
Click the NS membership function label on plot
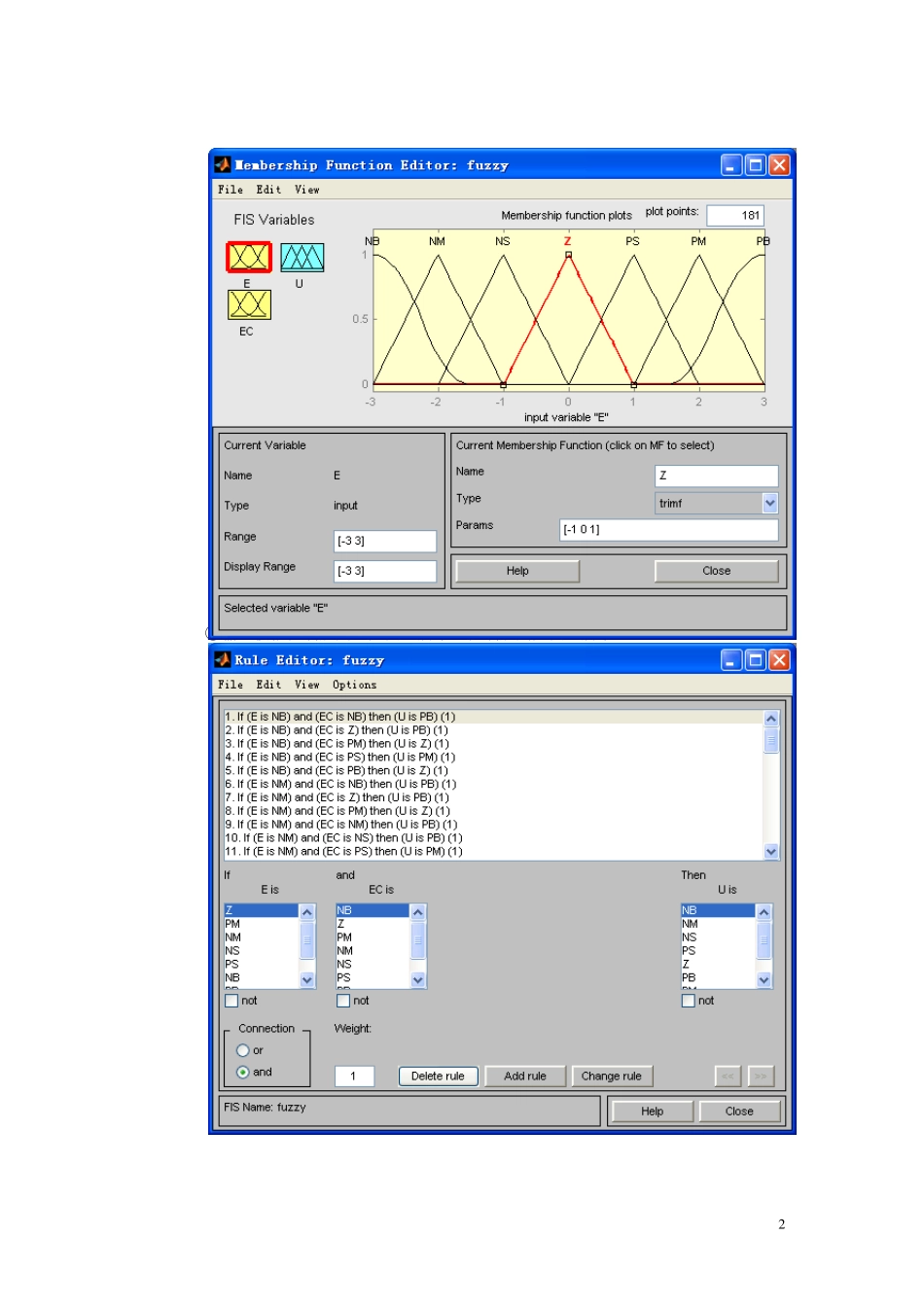(503, 241)
